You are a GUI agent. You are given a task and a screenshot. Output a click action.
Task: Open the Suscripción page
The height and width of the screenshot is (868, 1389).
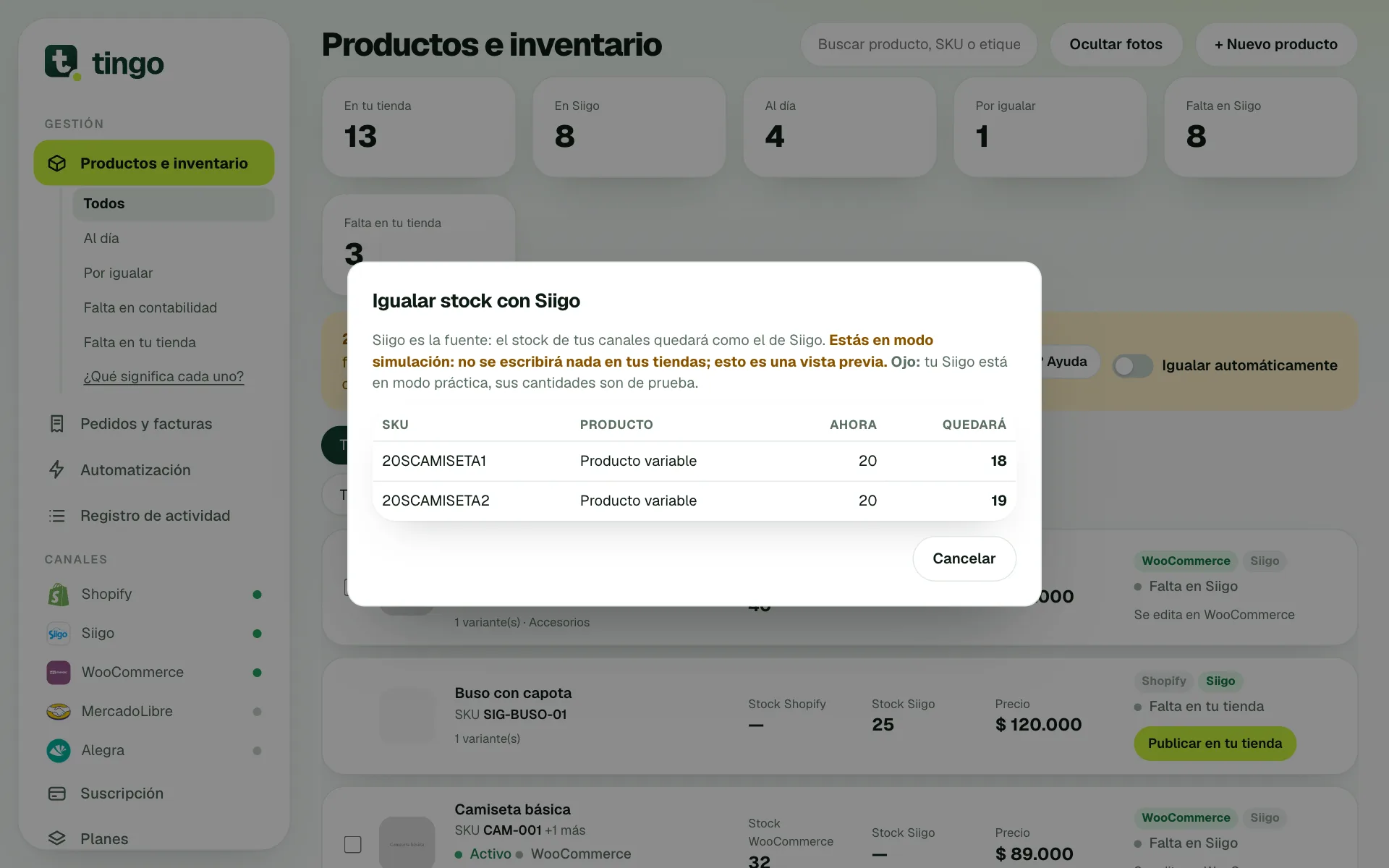tap(122, 793)
